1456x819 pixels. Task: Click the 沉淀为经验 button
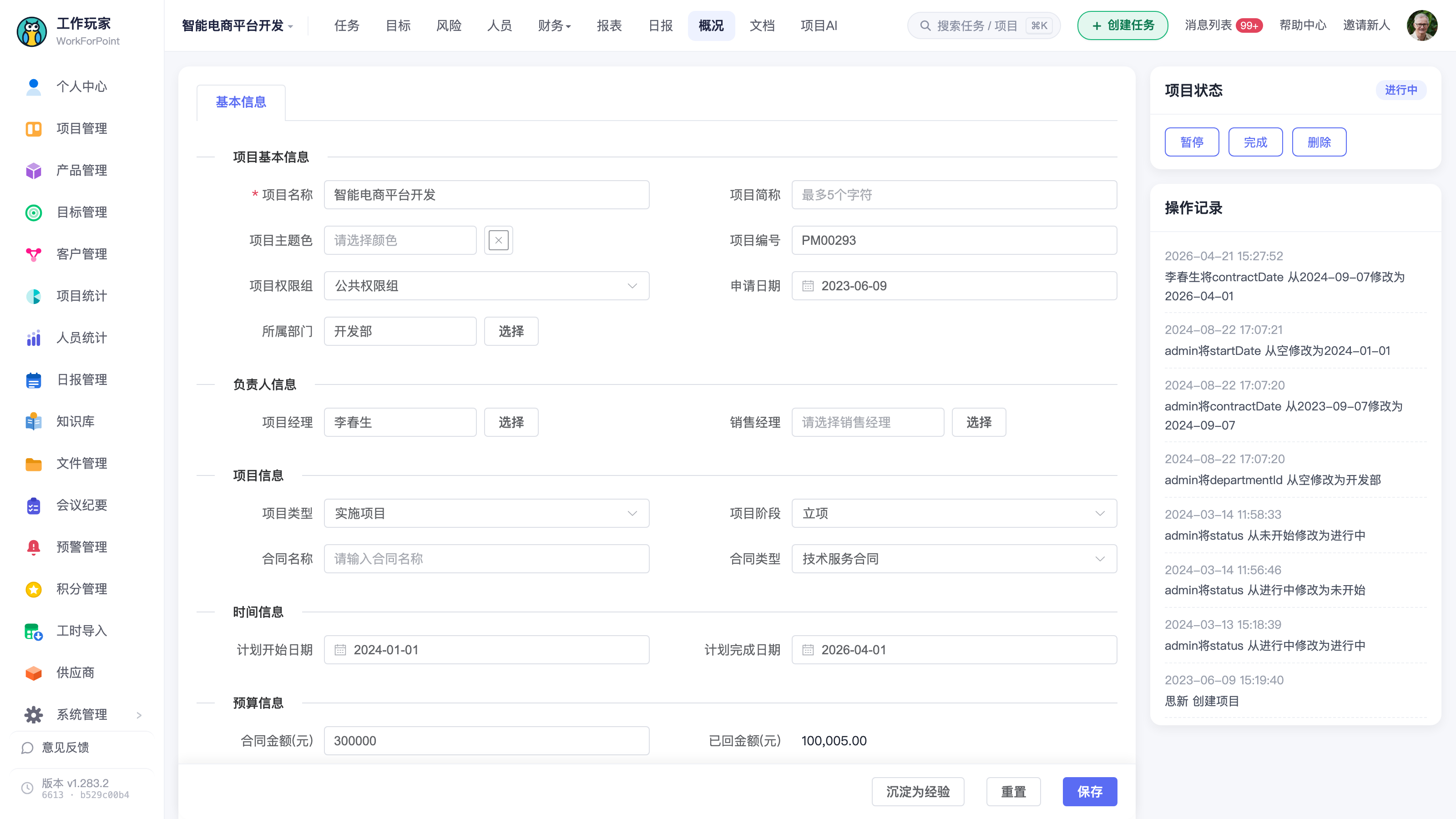pyautogui.click(x=917, y=791)
